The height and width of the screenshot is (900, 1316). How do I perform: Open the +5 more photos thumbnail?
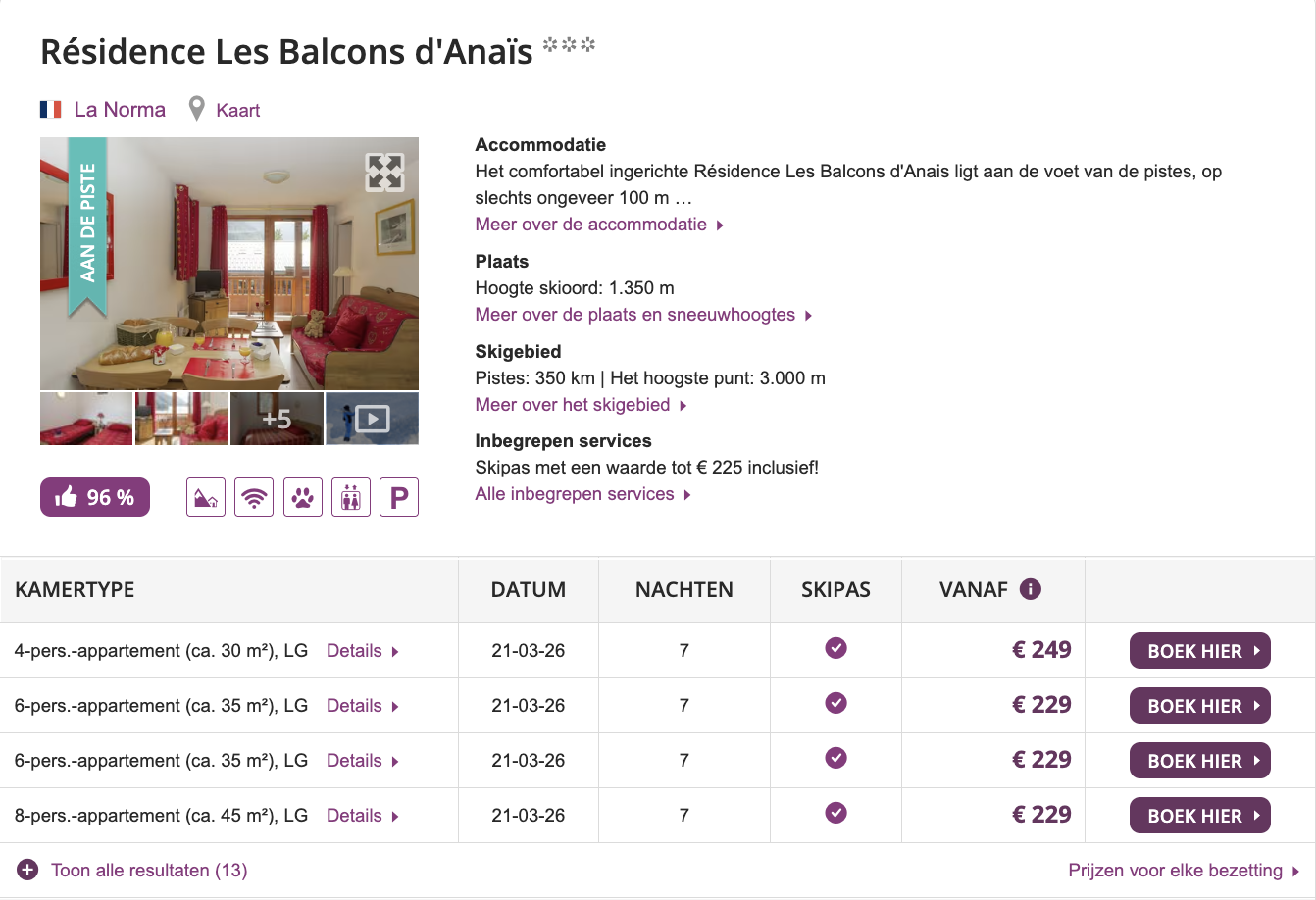[x=277, y=419]
